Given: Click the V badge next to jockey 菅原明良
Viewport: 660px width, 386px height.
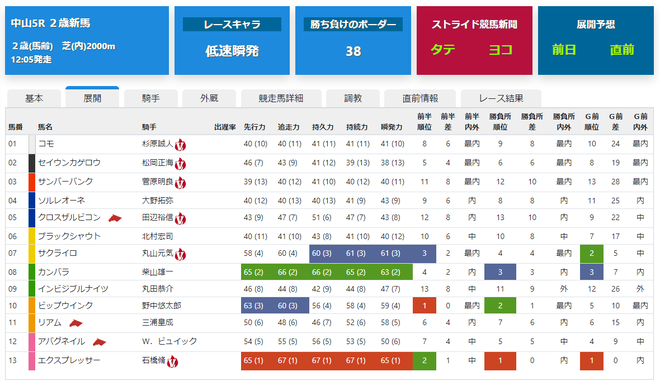Looking at the screenshot, I should (x=180, y=183).
